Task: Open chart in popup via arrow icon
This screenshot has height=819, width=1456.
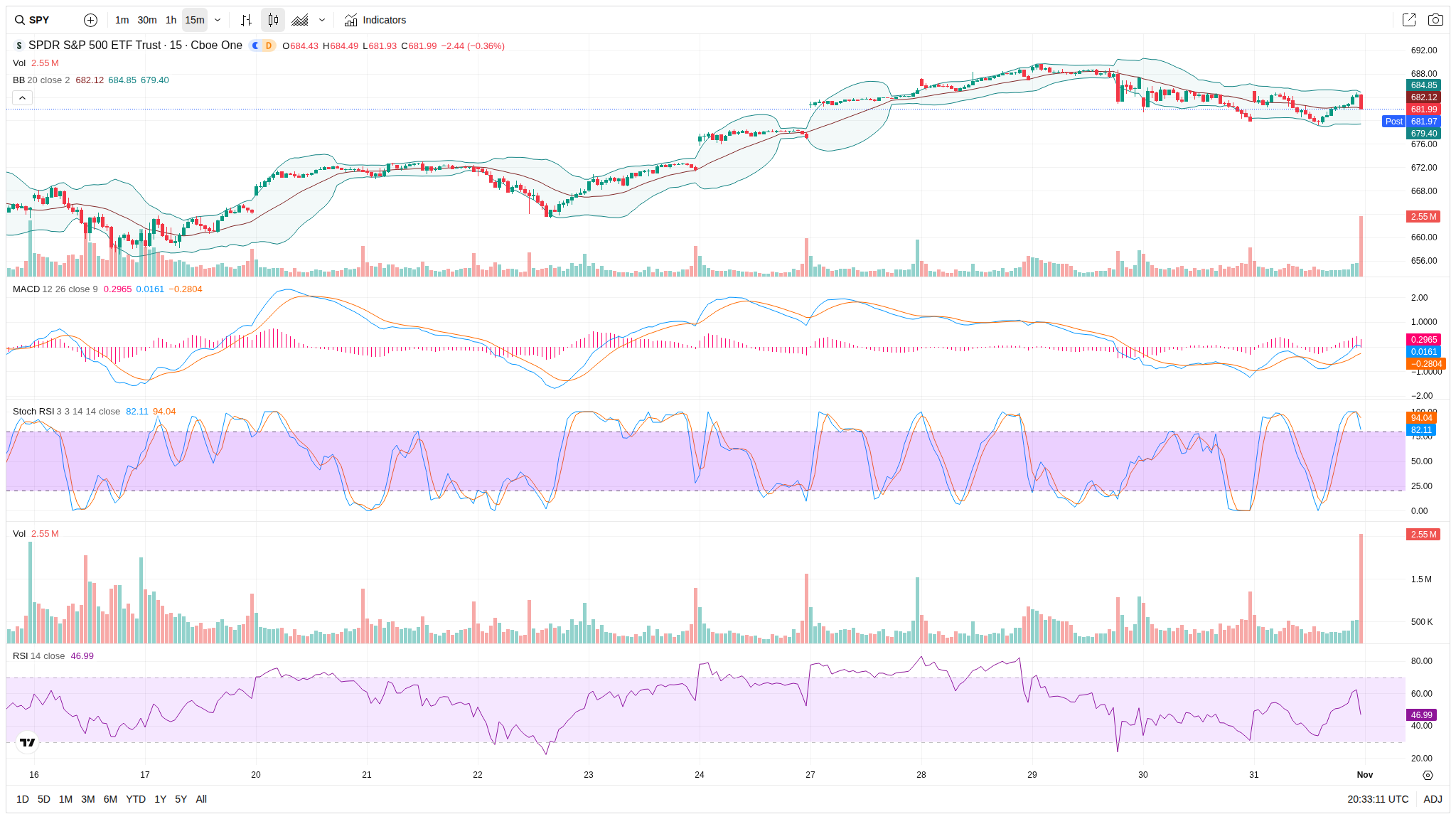Action: tap(1408, 20)
